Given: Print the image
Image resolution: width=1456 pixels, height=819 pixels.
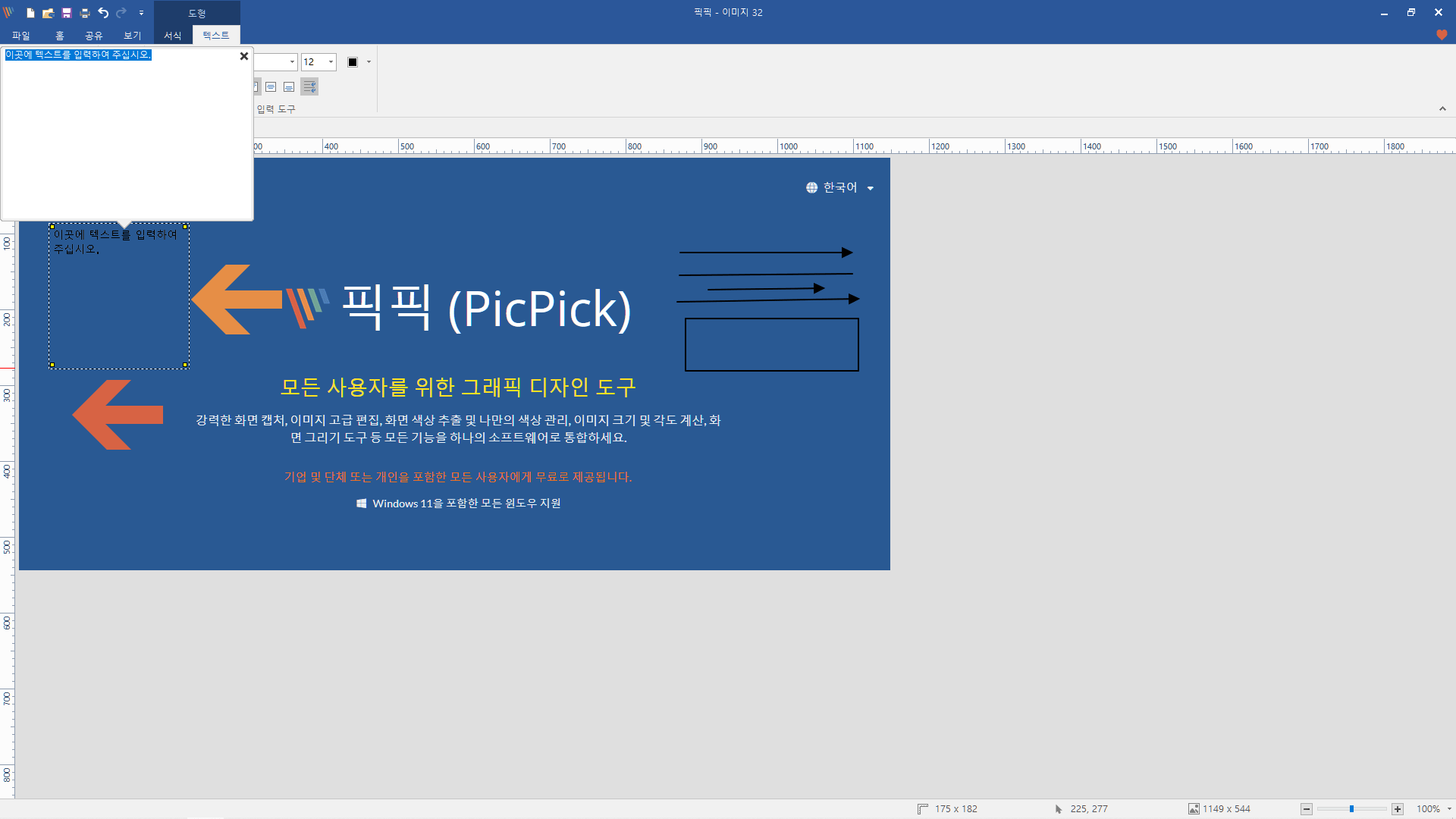Looking at the screenshot, I should (84, 12).
